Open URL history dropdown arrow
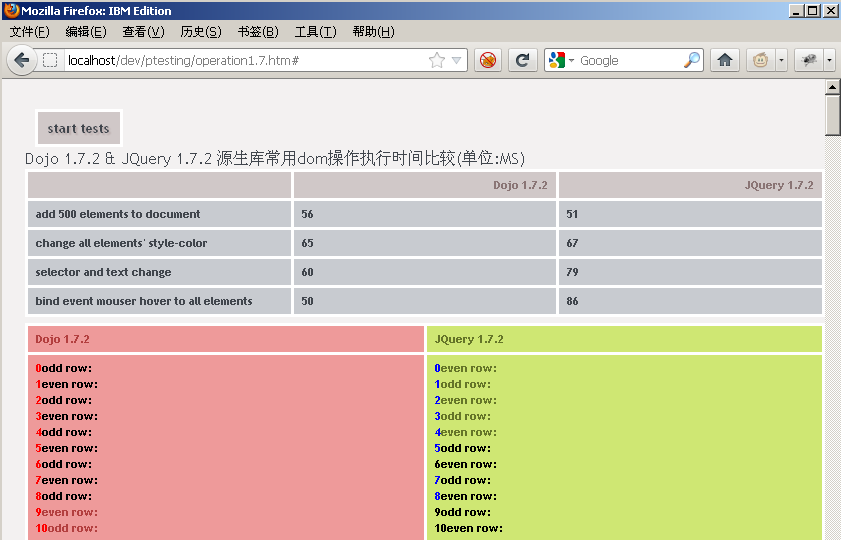The image size is (841, 540). 456,60
